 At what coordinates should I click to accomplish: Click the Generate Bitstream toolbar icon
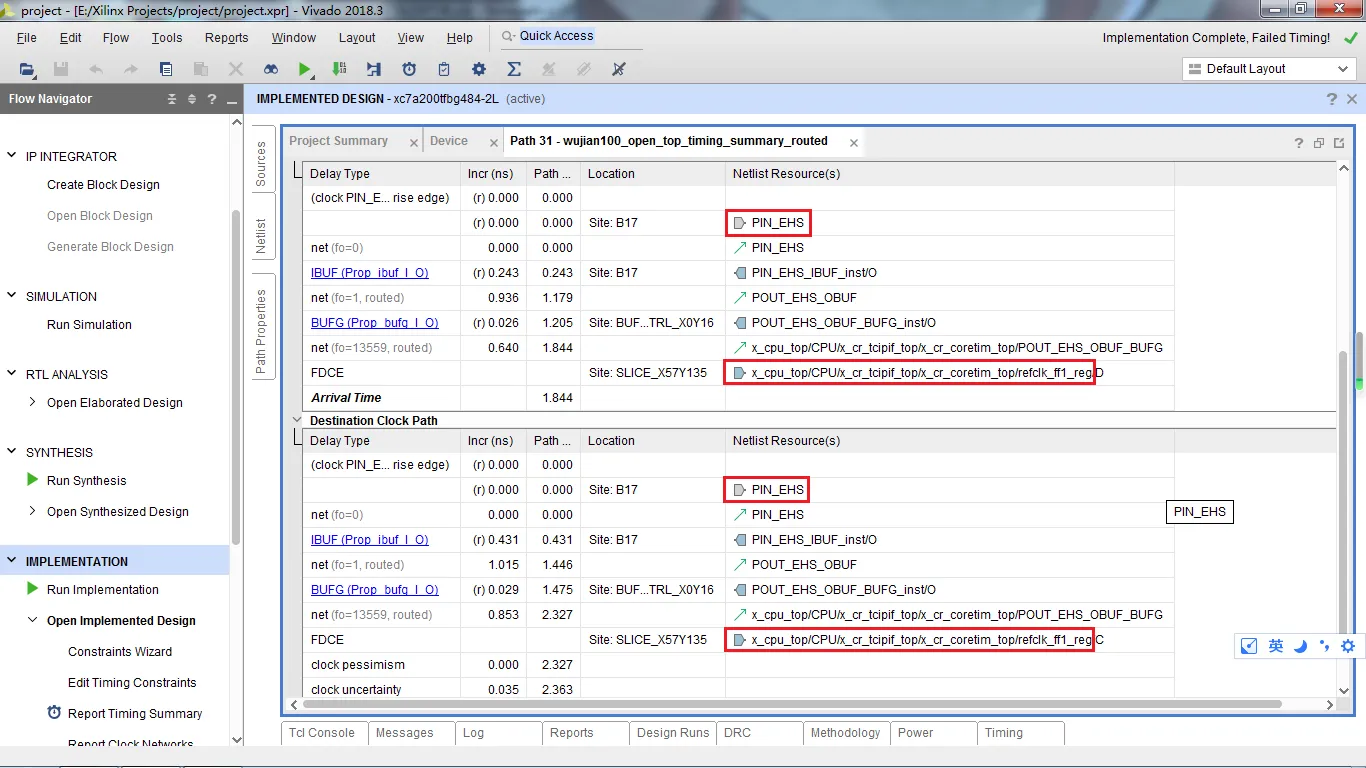pos(339,69)
